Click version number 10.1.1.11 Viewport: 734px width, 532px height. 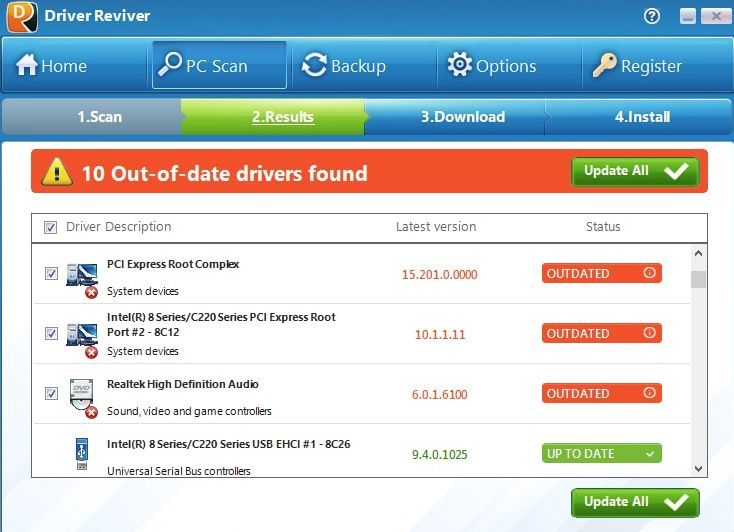tap(440, 334)
